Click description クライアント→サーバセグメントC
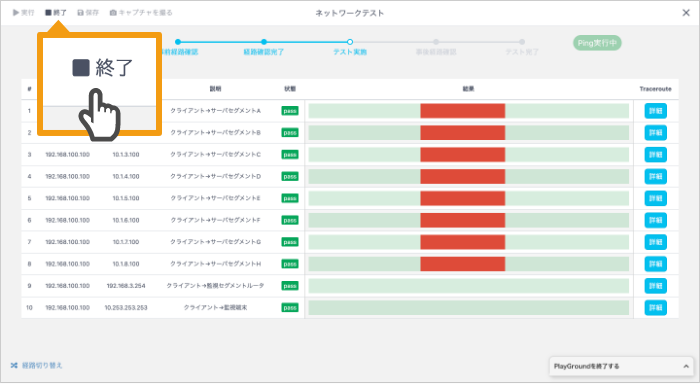700x384 pixels. coord(215,154)
